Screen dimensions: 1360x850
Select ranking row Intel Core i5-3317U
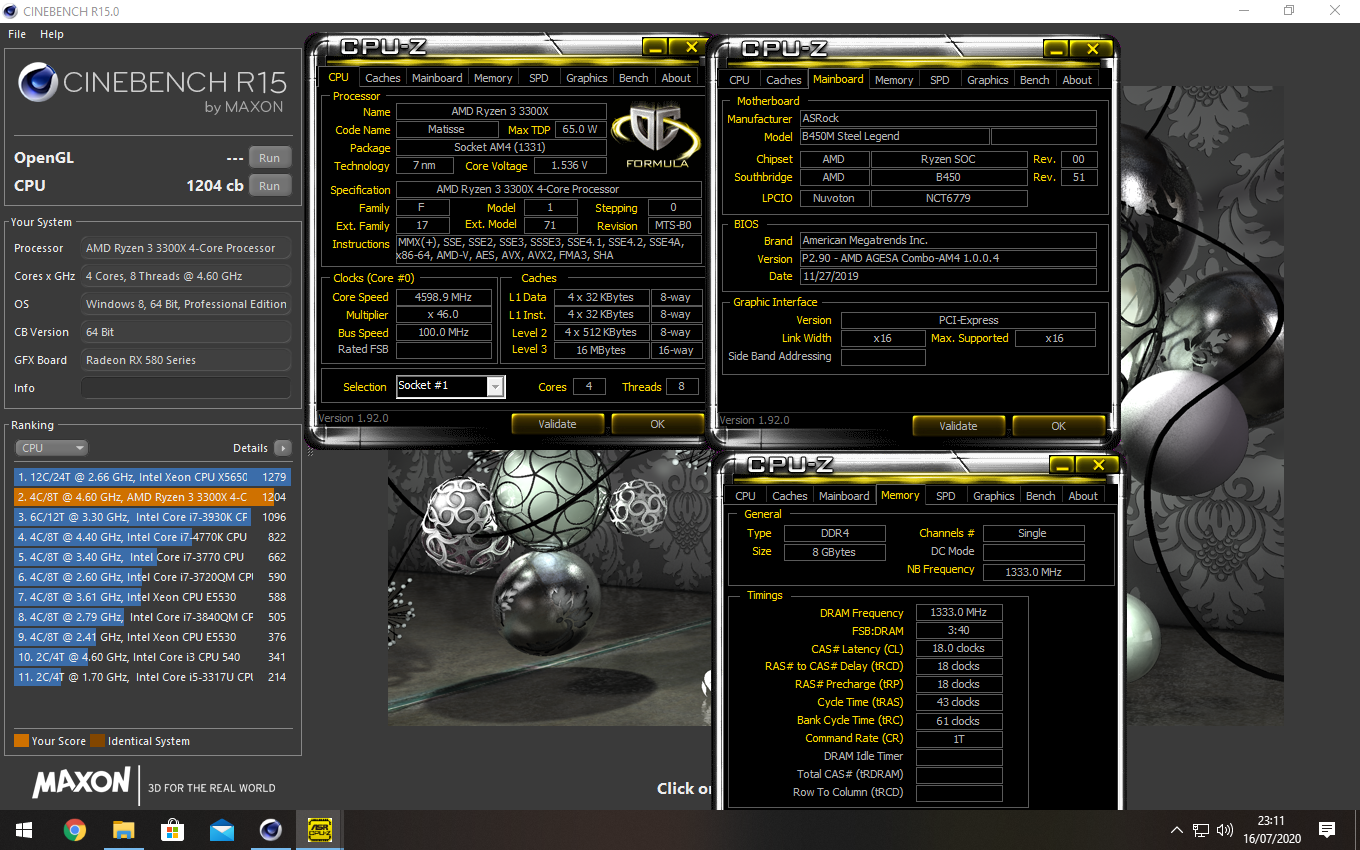coord(151,677)
